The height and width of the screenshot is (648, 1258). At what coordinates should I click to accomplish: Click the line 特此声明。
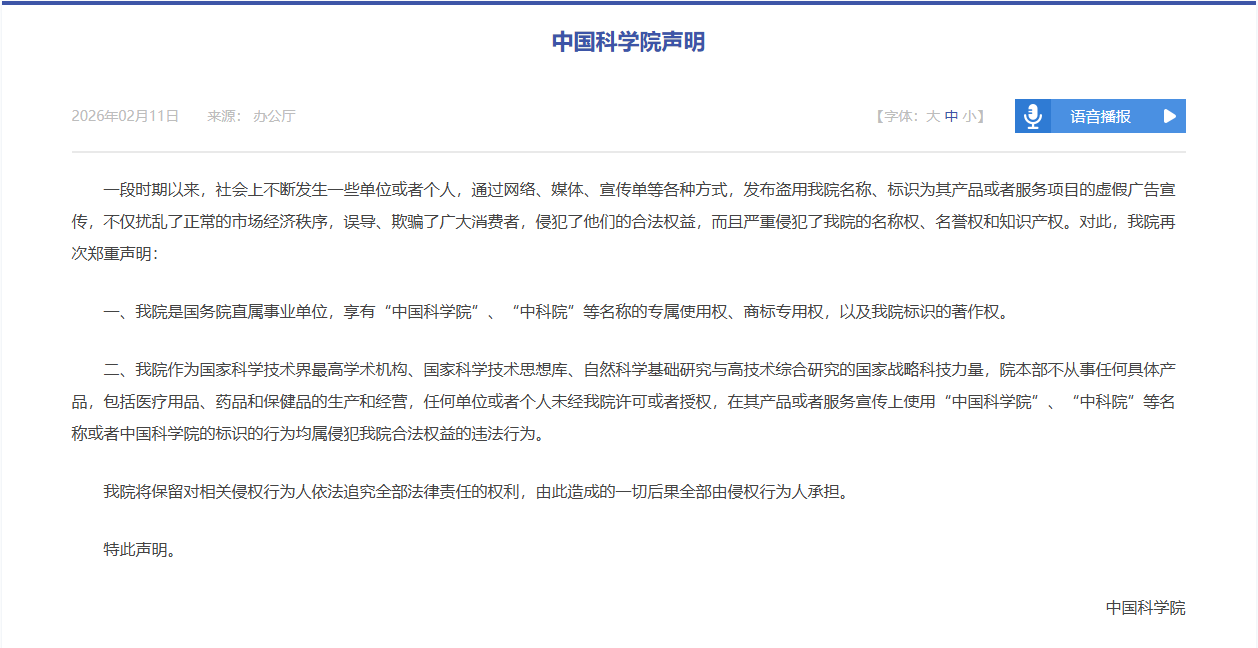click(140, 549)
